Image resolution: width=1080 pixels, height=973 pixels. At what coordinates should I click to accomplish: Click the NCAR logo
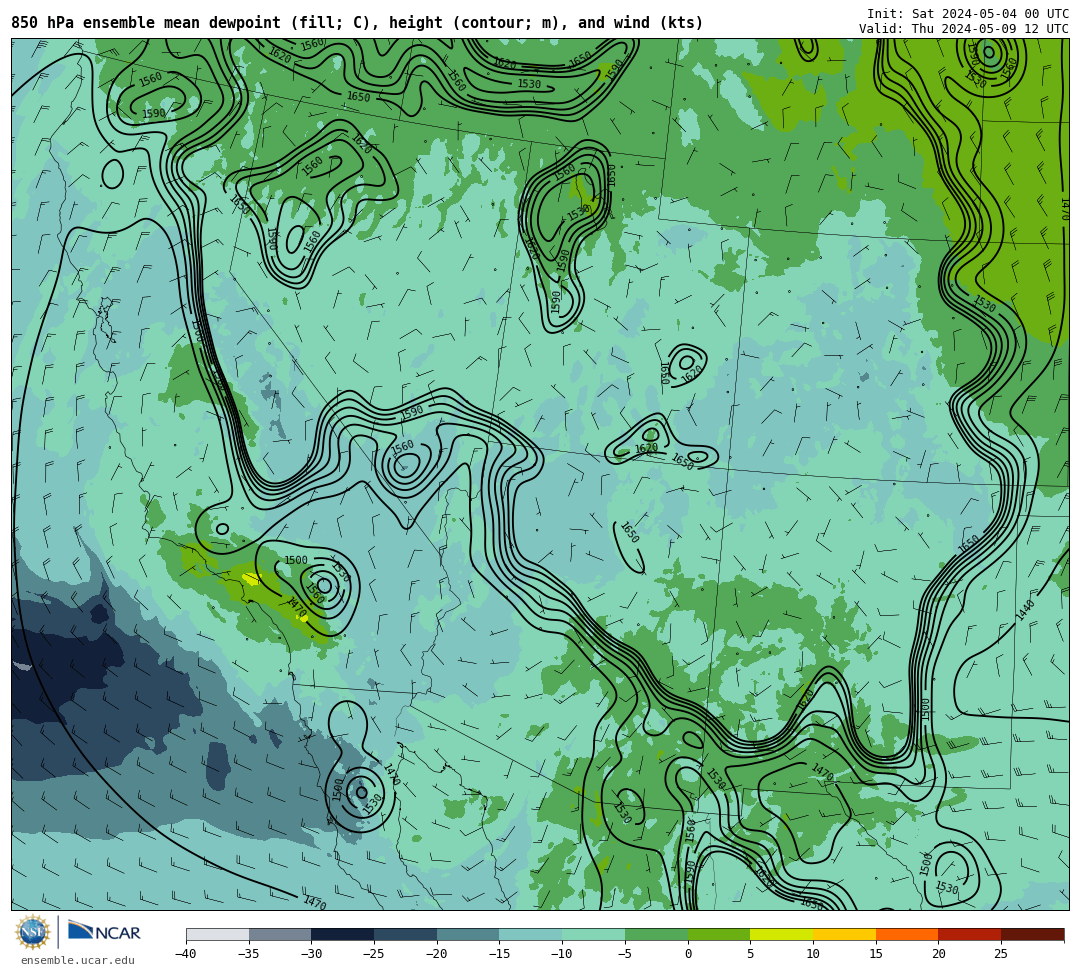click(104, 932)
